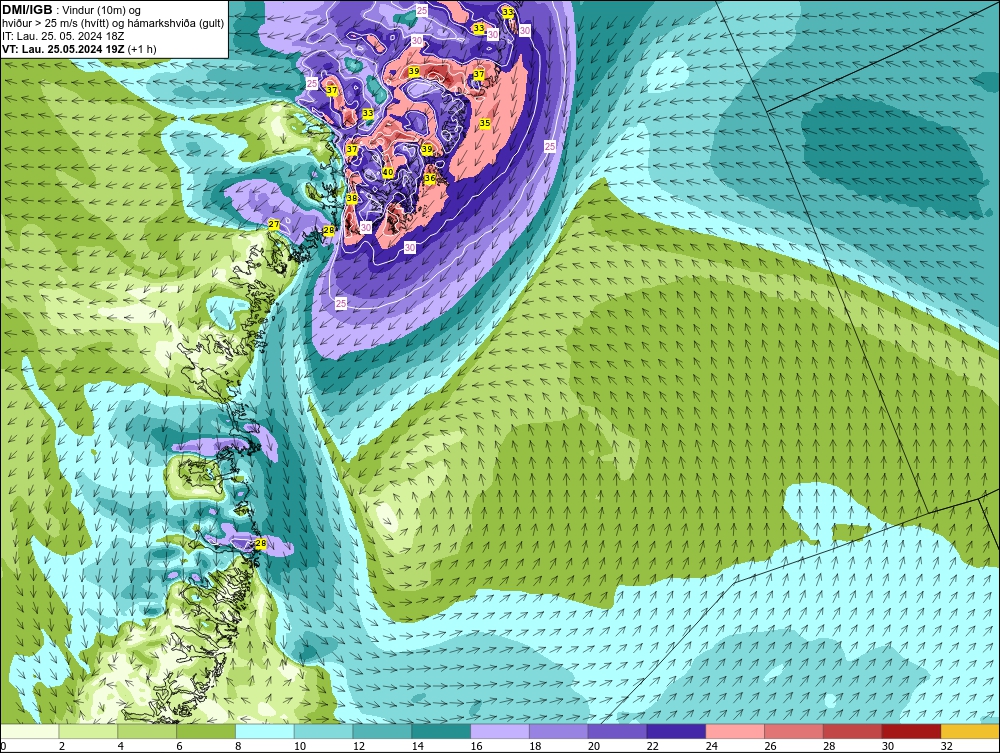Choose the turquoise 10–12 m/s legend swatch
1000x753 pixels.
pyautogui.click(x=323, y=731)
